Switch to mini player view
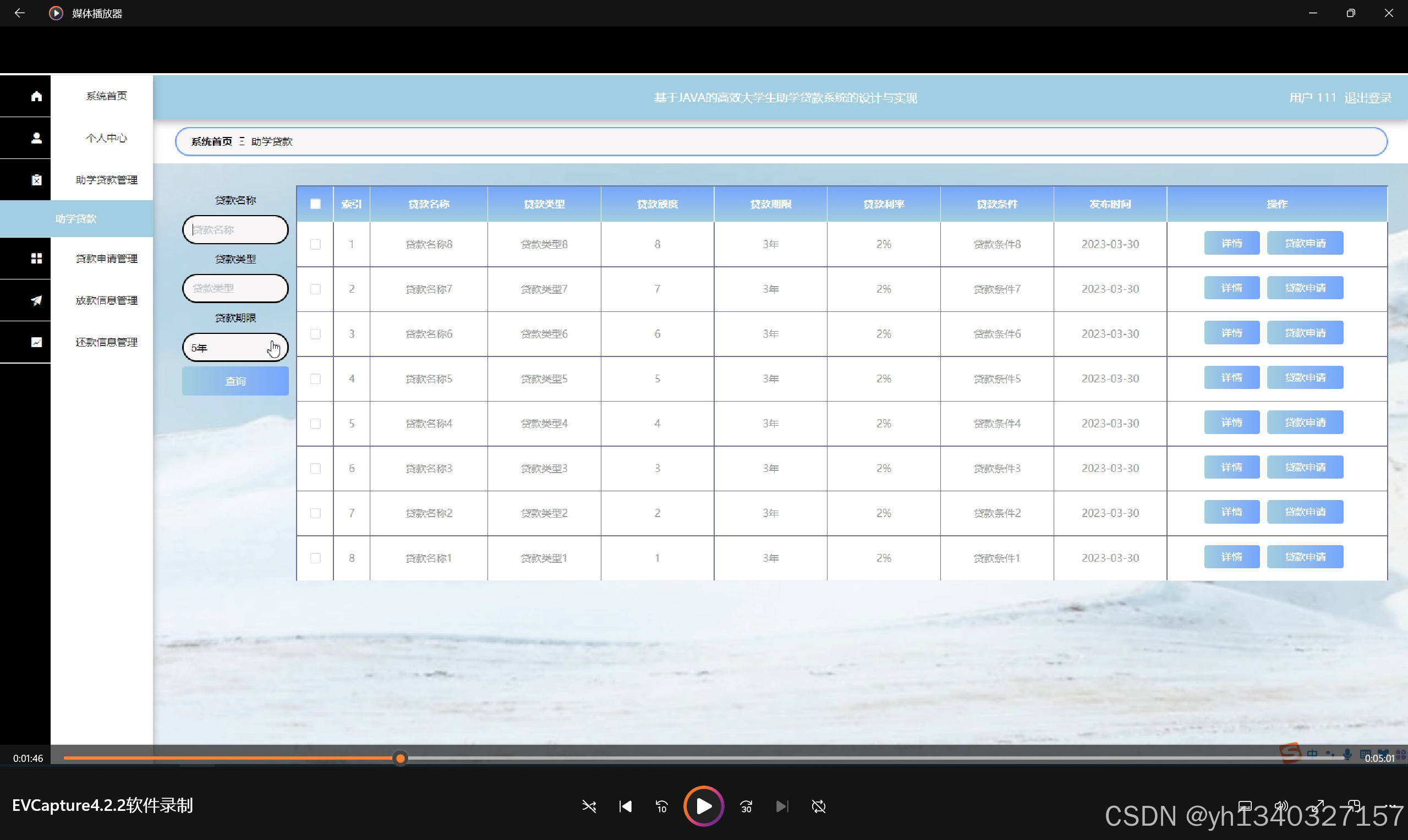Viewport: 1408px width, 840px height. click(x=1354, y=806)
